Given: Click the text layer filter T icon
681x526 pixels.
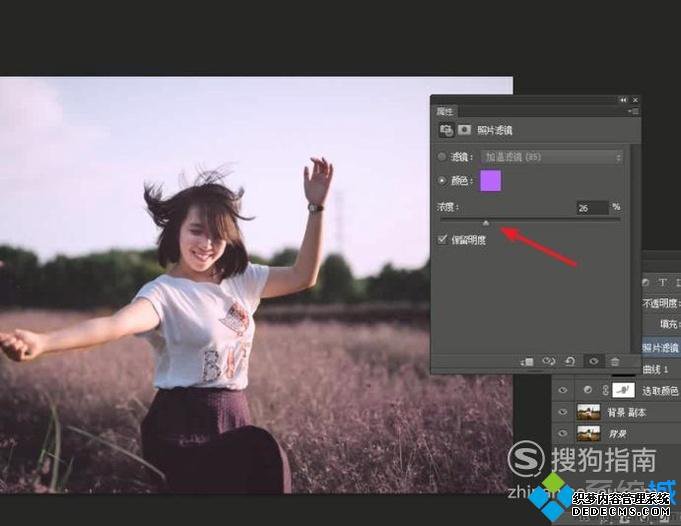Looking at the screenshot, I should [x=662, y=283].
